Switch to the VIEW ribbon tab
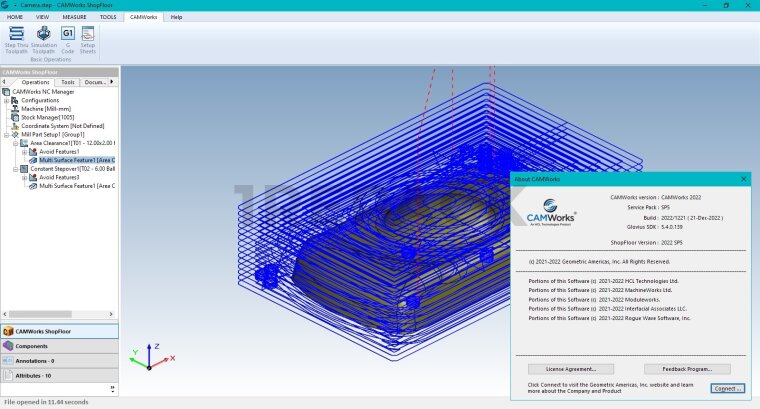 [x=42, y=17]
